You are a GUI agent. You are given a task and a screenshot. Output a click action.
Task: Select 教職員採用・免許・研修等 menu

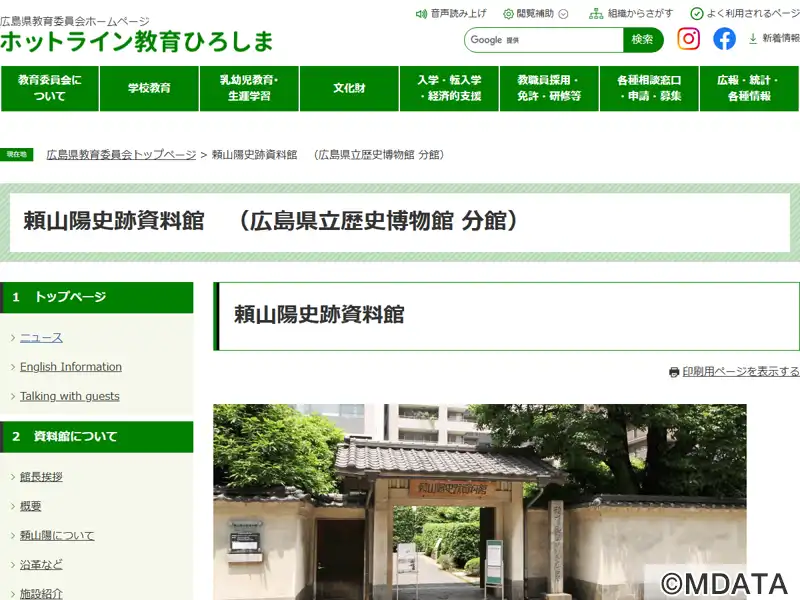tap(549, 88)
